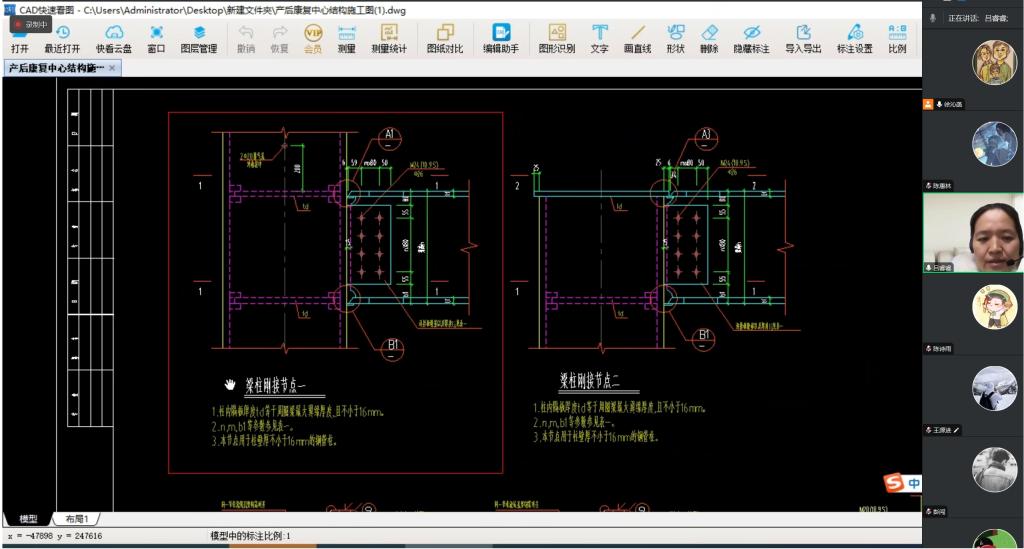Viewport: 1024px width, 549px height.
Task: Select the 画直线 draw line tool
Action: (636, 38)
